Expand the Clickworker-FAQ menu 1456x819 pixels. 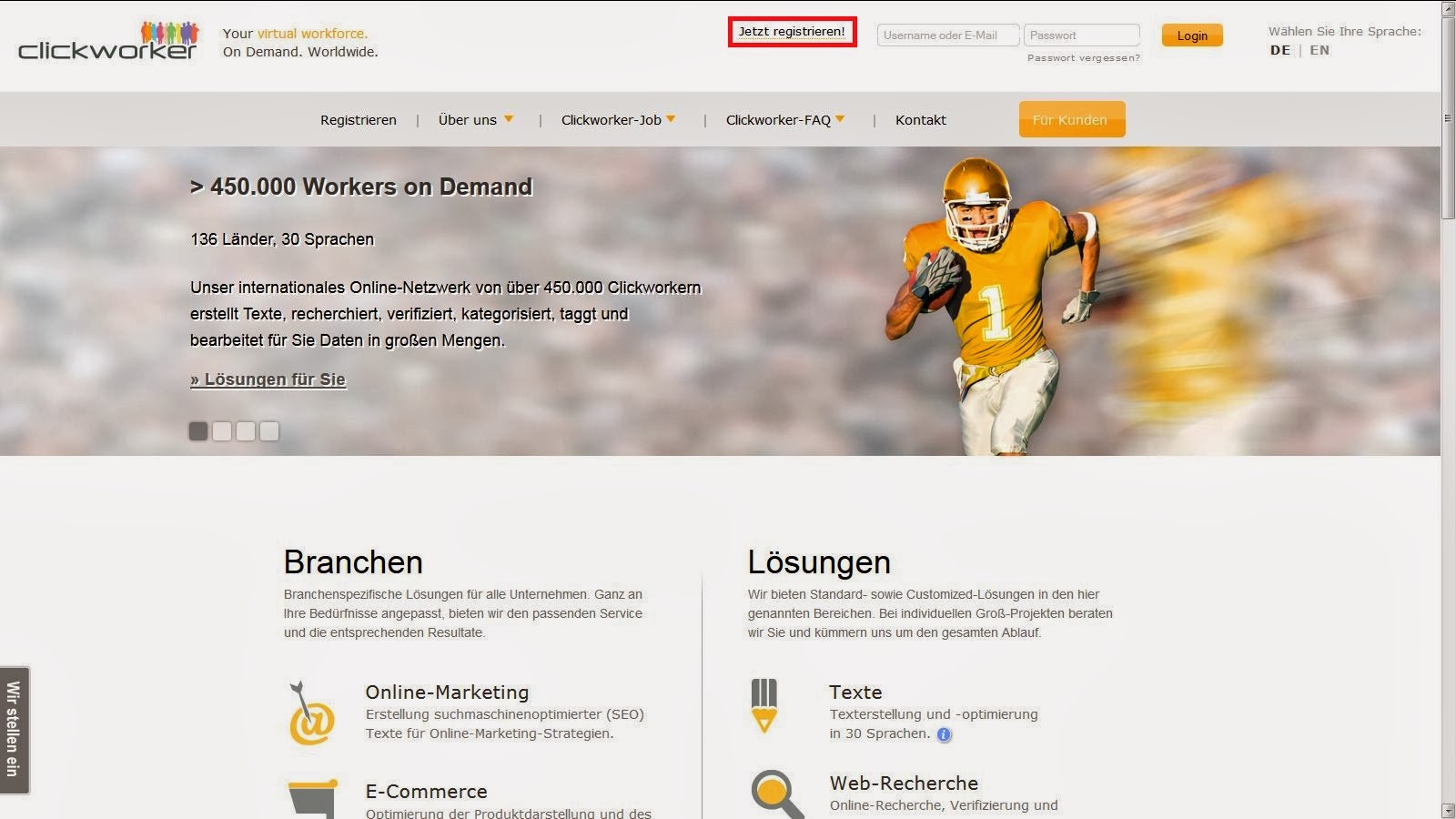tap(780, 119)
